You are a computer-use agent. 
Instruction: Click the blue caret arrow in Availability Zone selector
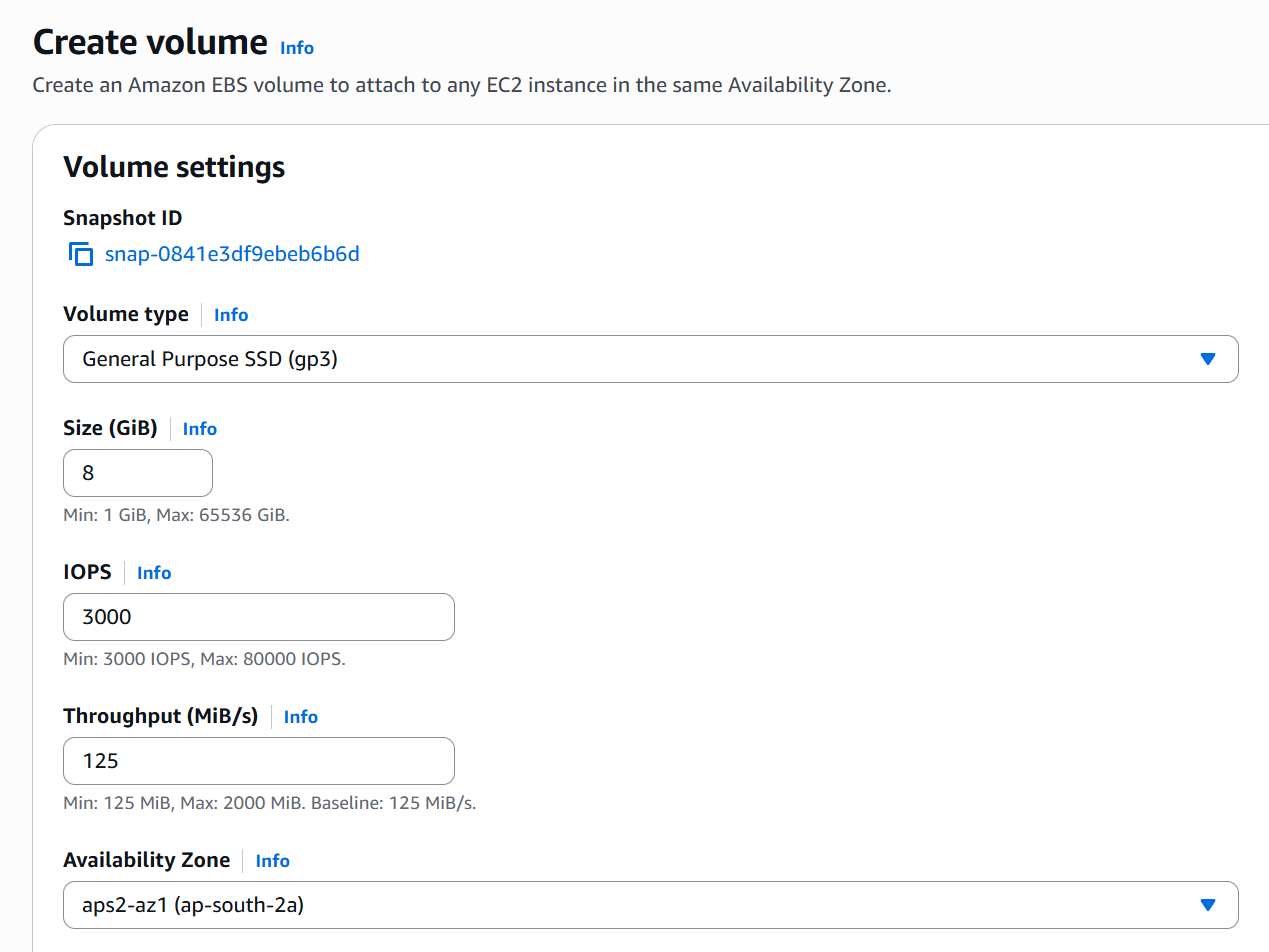click(x=1207, y=905)
